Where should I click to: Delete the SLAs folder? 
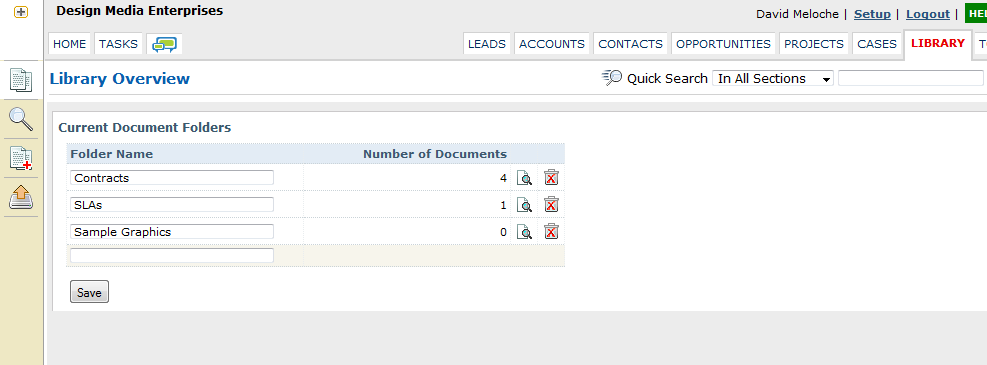pos(551,205)
